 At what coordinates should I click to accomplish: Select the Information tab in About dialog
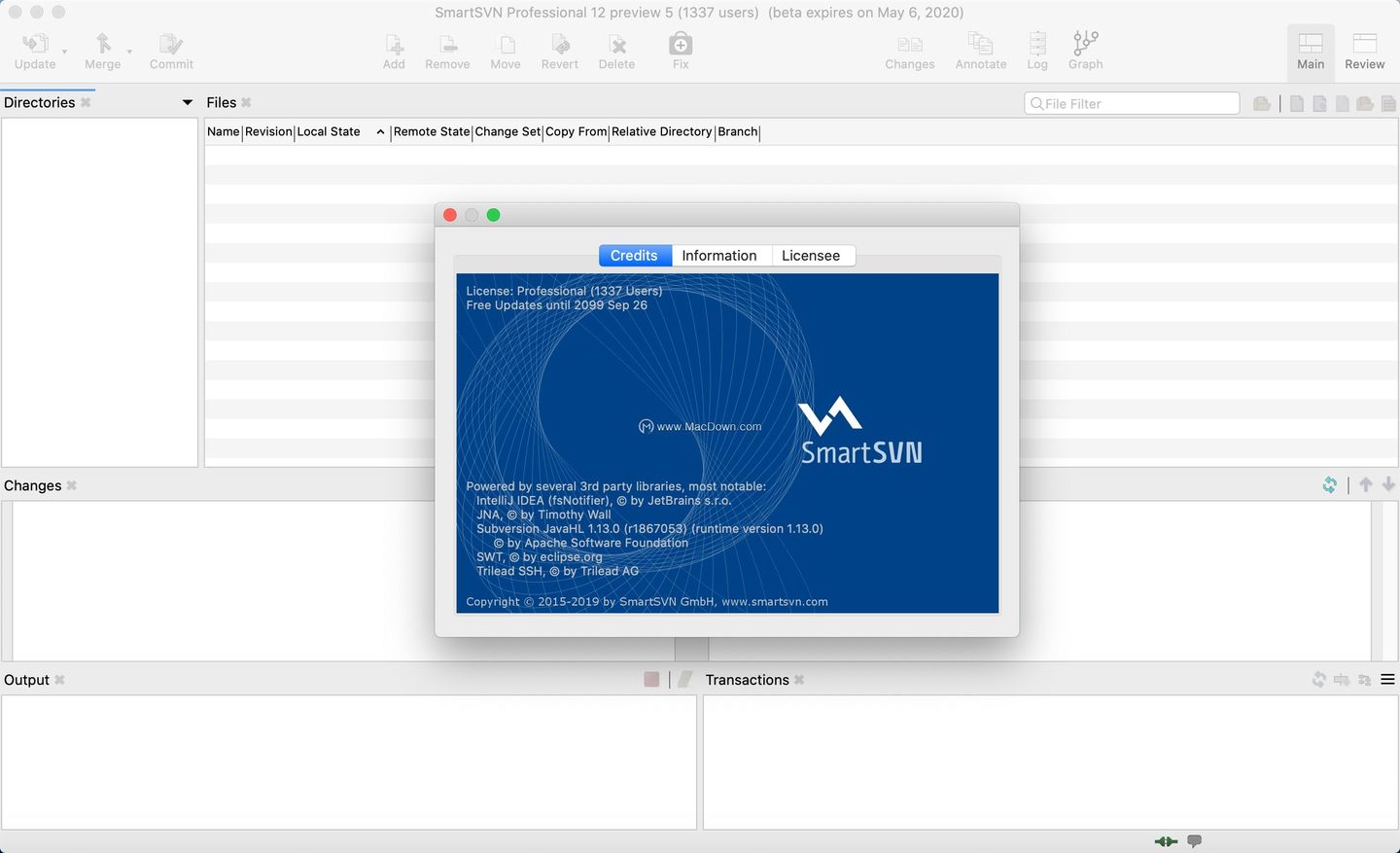click(x=719, y=255)
